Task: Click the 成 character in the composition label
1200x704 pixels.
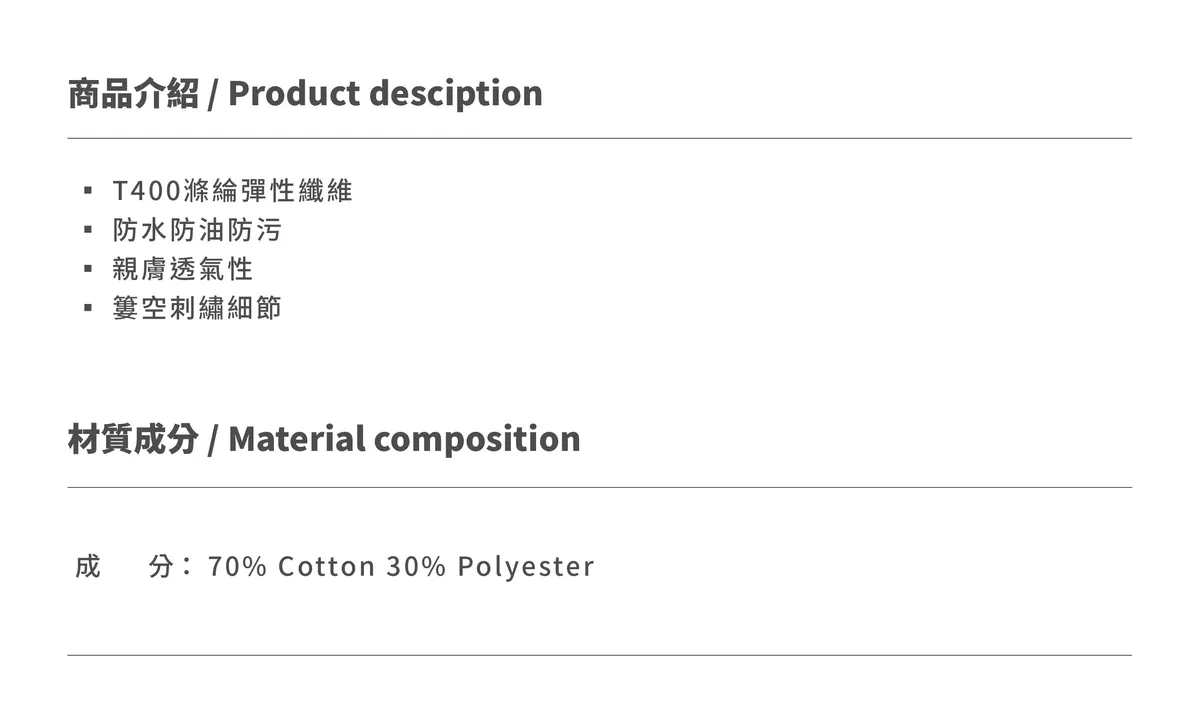Action: coord(88,566)
